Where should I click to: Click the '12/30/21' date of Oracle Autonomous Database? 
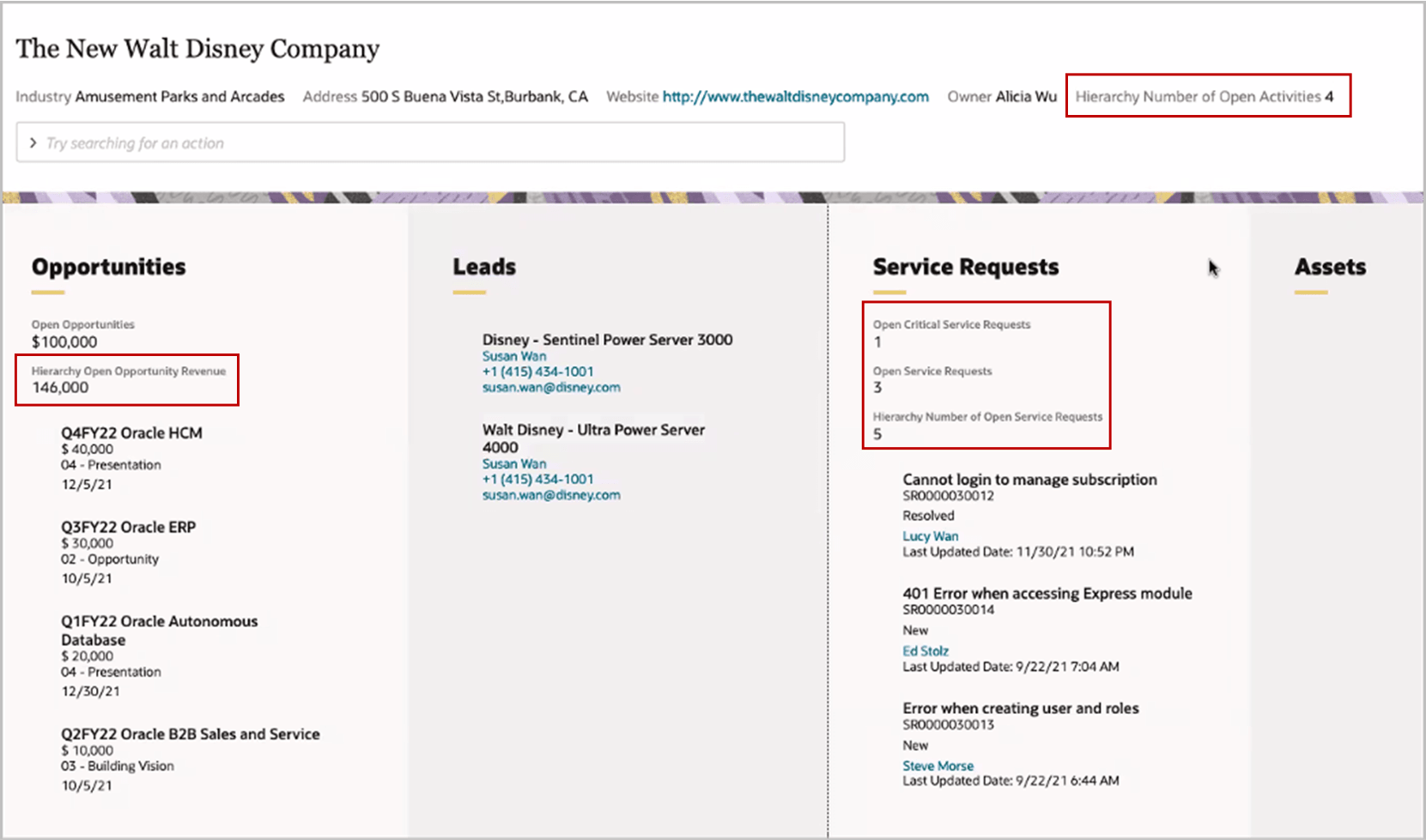[x=90, y=692]
